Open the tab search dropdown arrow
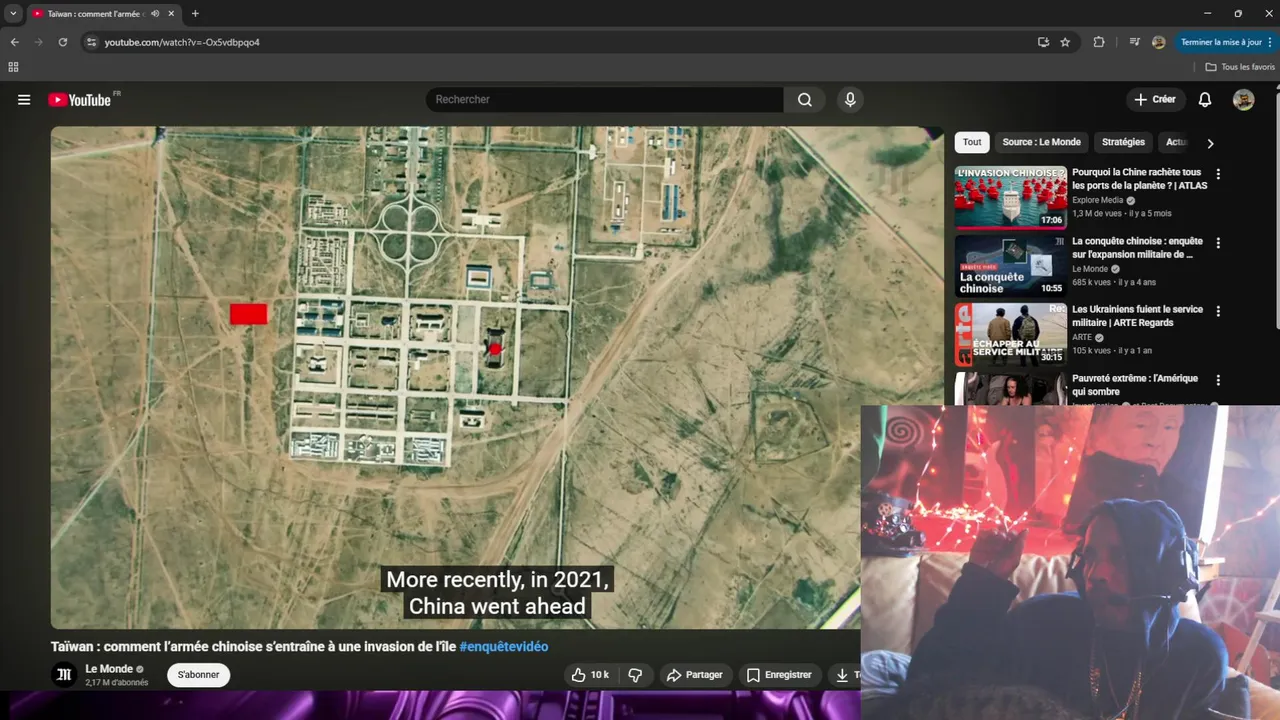 click(13, 14)
